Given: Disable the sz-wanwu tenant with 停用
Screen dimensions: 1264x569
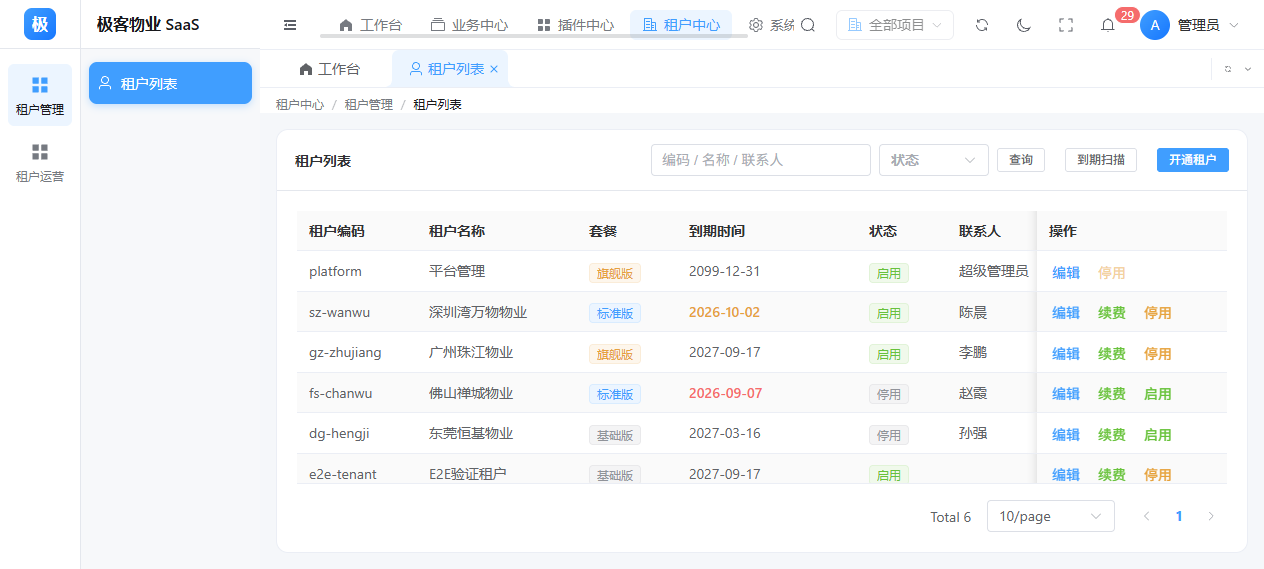Looking at the screenshot, I should click(1158, 313).
